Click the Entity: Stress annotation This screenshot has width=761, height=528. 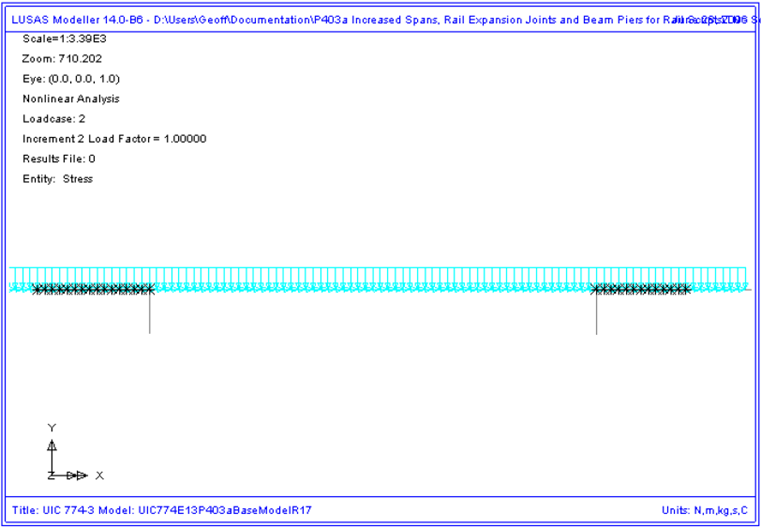pyautogui.click(x=57, y=178)
